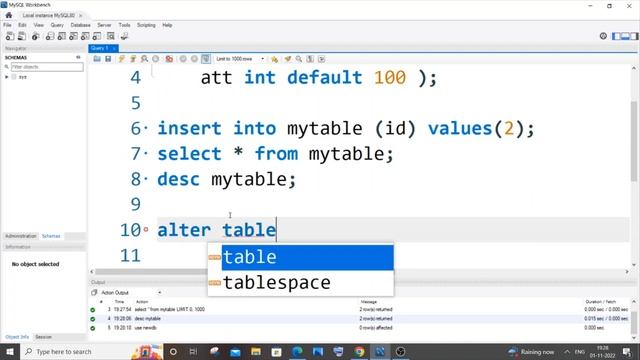The image size is (640, 360).
Task: Open the View menu
Action: point(38,25)
